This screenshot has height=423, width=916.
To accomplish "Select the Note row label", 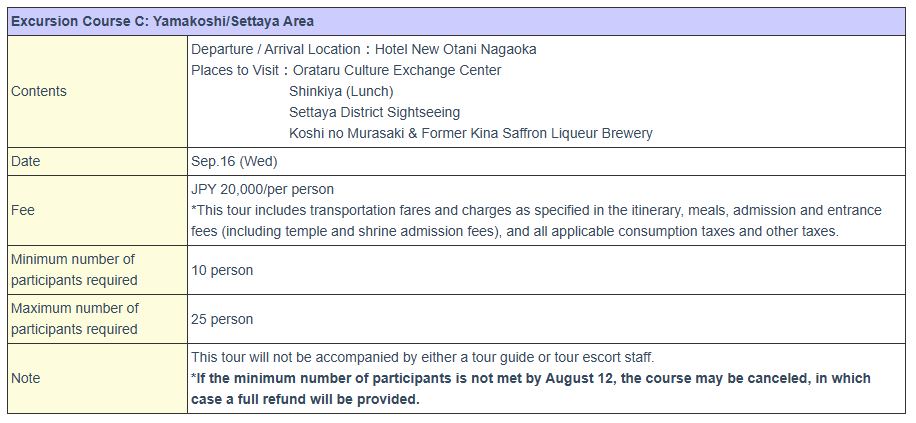I will 26,379.
